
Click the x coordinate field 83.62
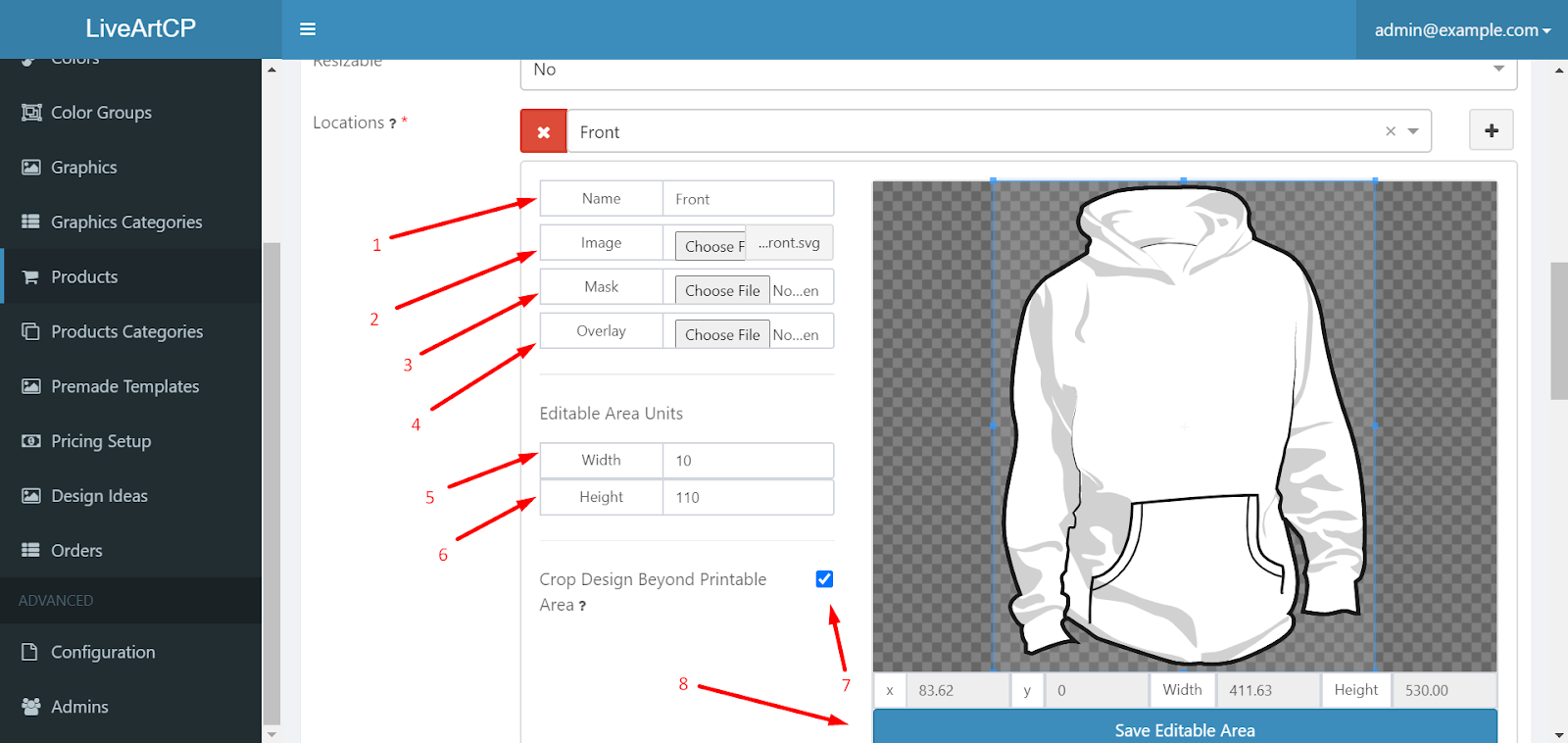pos(957,690)
